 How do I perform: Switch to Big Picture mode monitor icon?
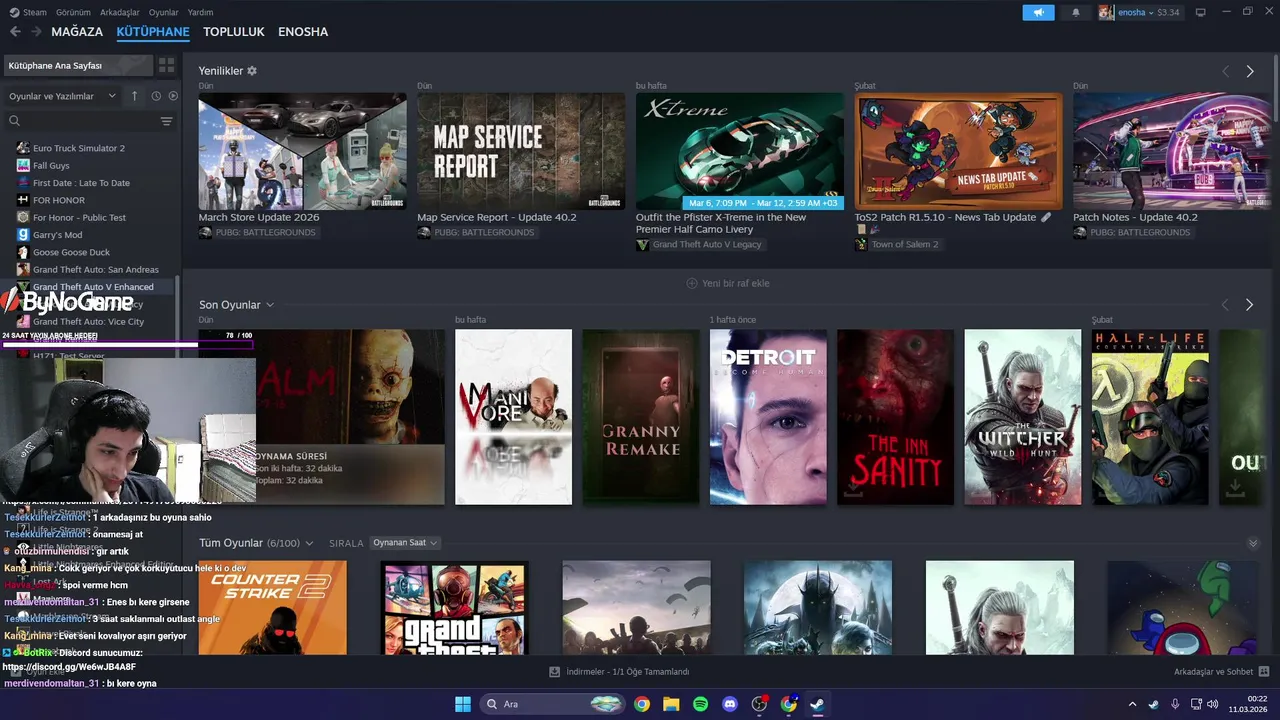[1200, 12]
